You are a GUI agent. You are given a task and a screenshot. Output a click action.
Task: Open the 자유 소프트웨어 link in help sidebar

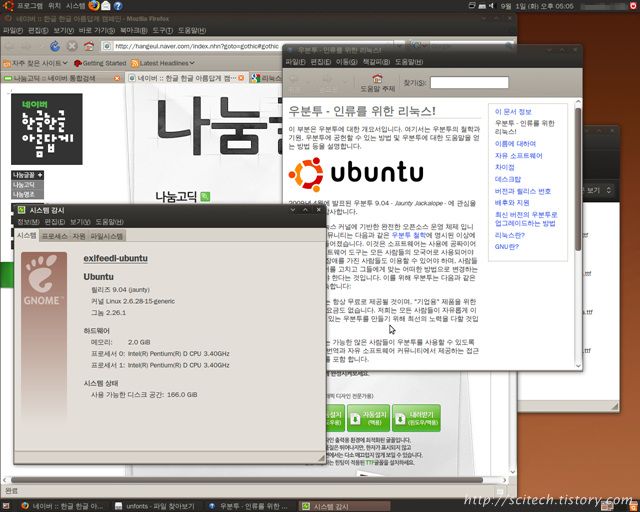pos(518,156)
